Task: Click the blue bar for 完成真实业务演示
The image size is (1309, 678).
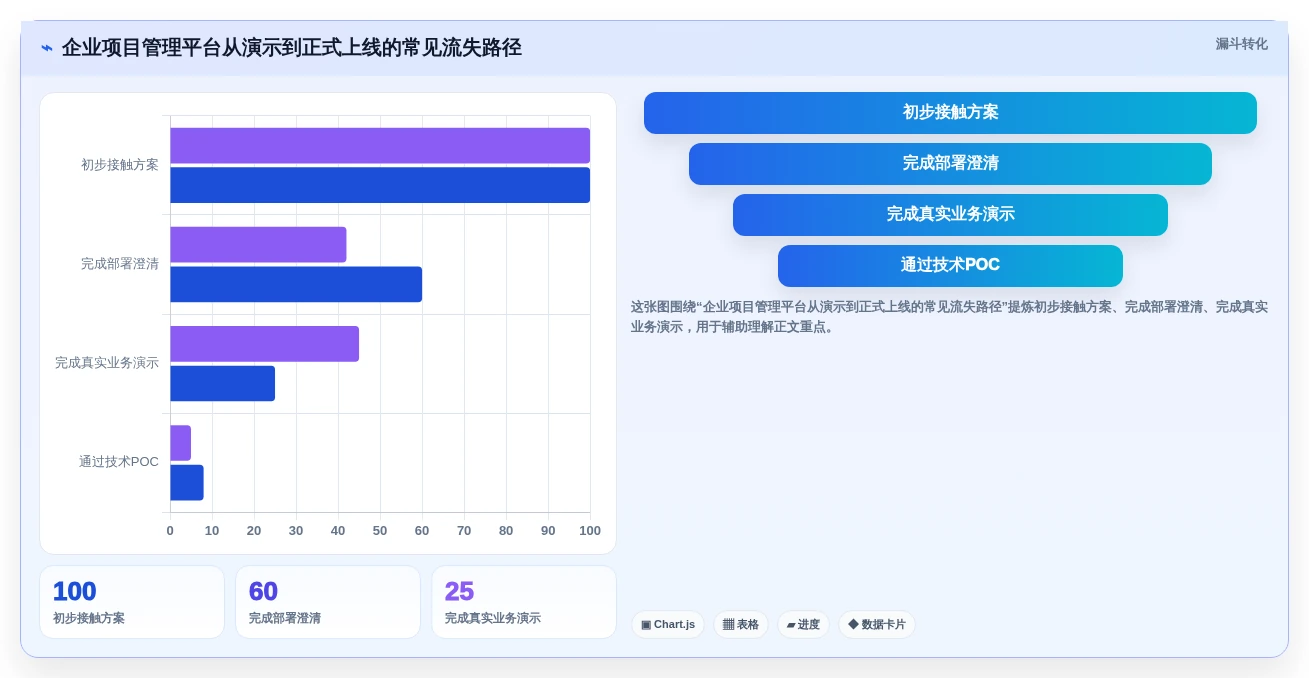Action: point(222,384)
